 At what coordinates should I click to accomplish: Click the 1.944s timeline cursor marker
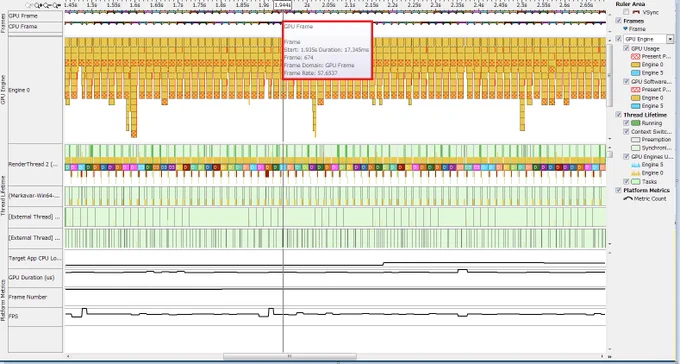coord(282,5)
